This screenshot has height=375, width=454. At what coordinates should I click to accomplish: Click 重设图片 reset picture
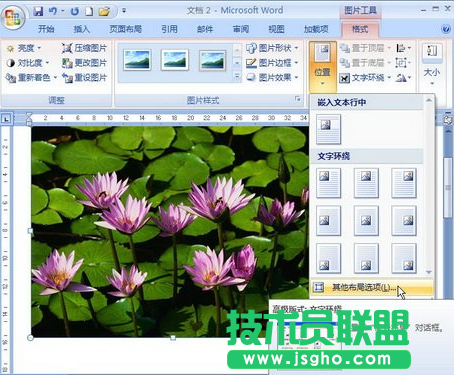point(84,78)
